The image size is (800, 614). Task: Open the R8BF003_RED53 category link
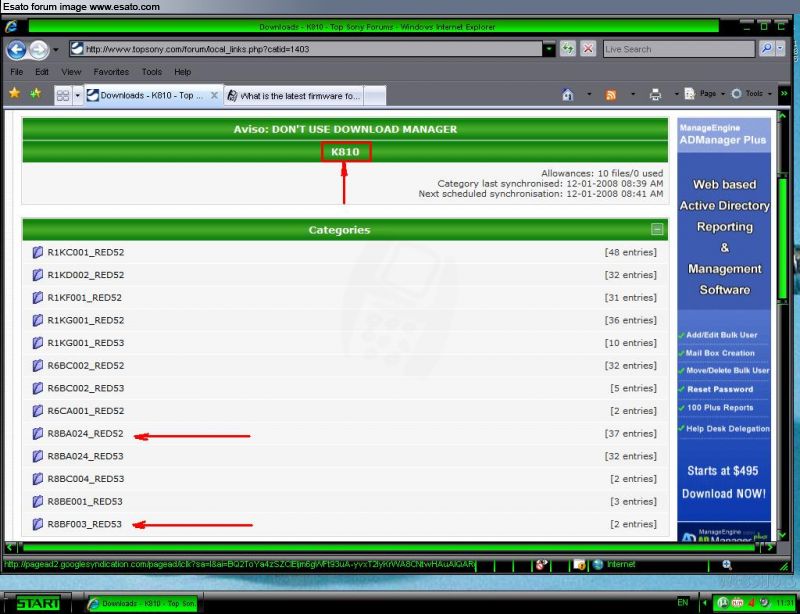click(x=85, y=524)
